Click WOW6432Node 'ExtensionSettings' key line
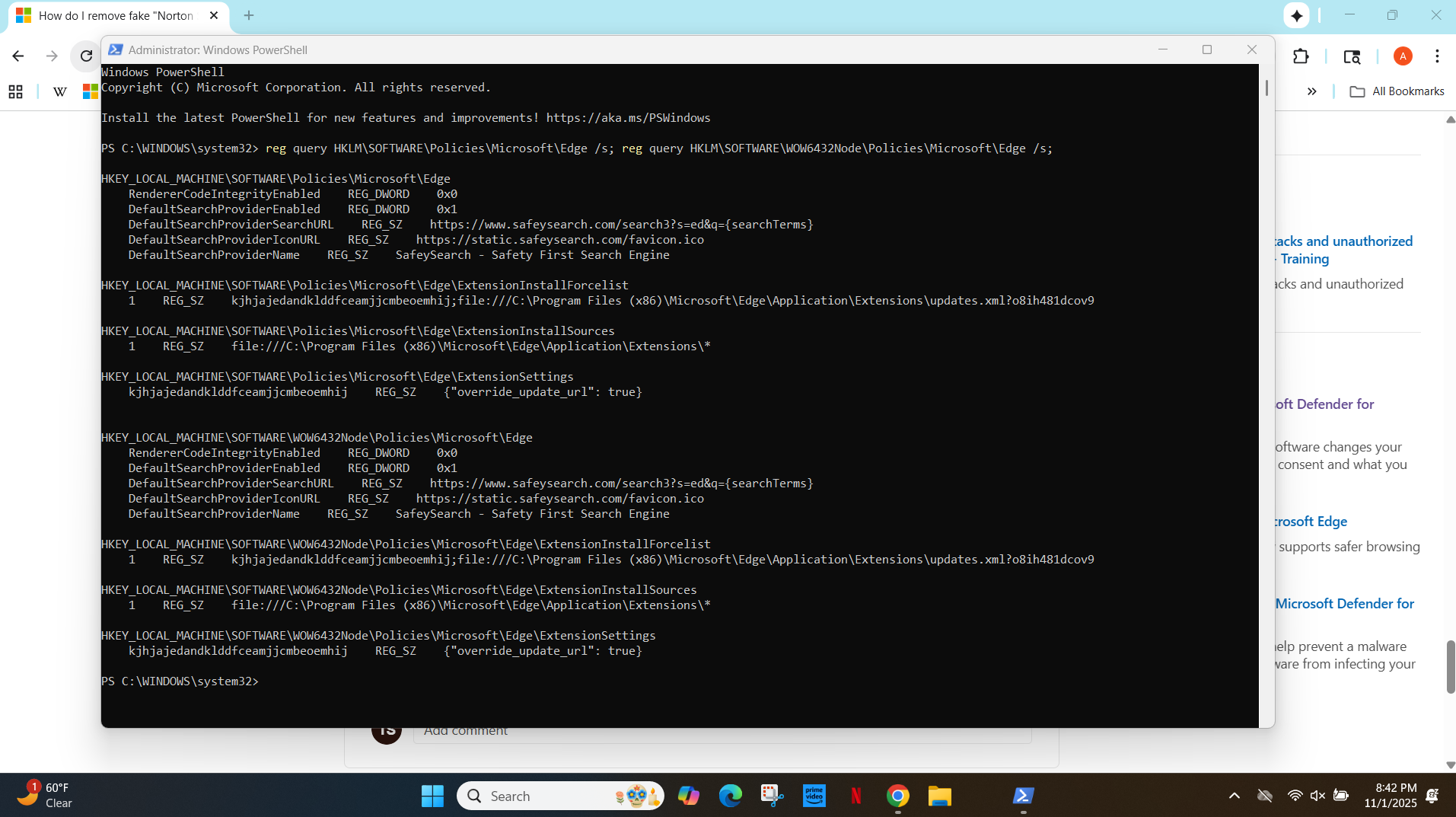 coord(378,636)
